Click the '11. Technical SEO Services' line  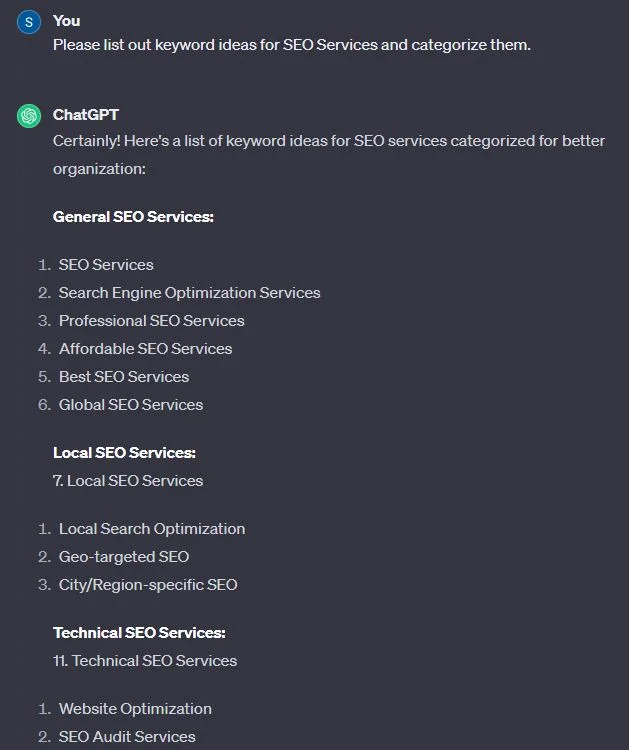(145, 661)
